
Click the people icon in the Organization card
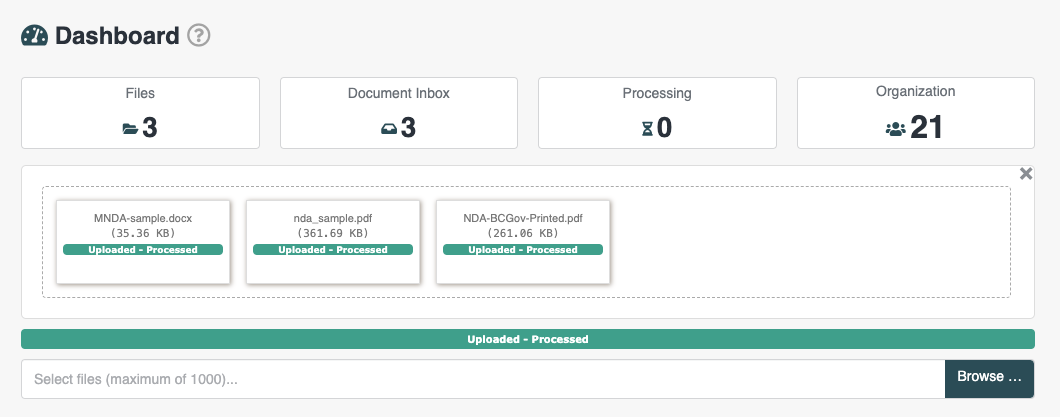point(894,128)
